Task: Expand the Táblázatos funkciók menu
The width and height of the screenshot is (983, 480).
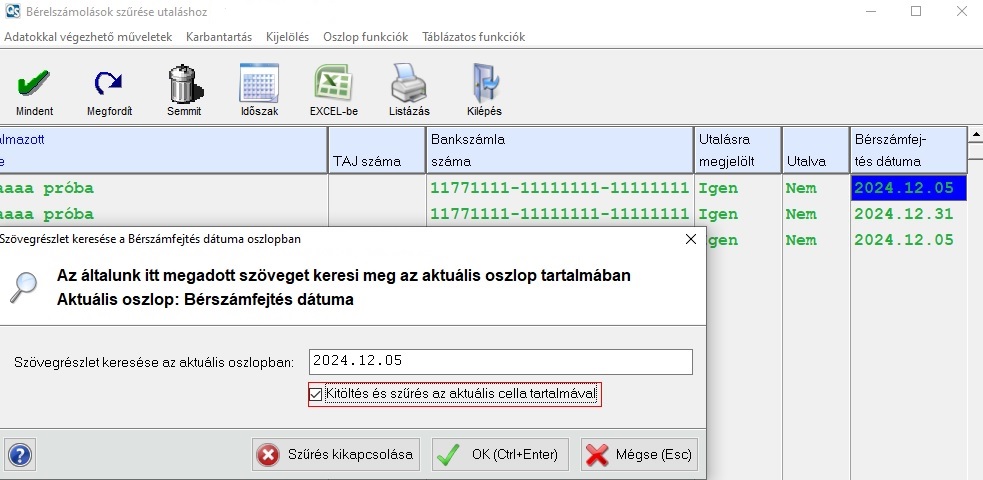Action: [x=473, y=37]
